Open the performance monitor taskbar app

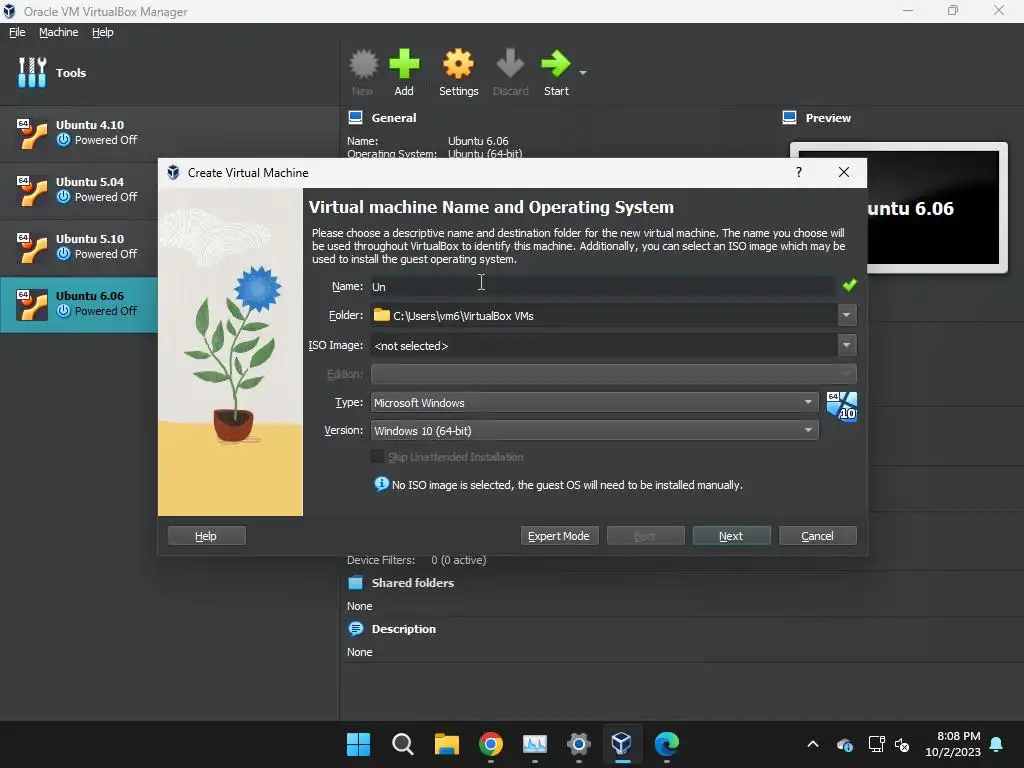535,744
